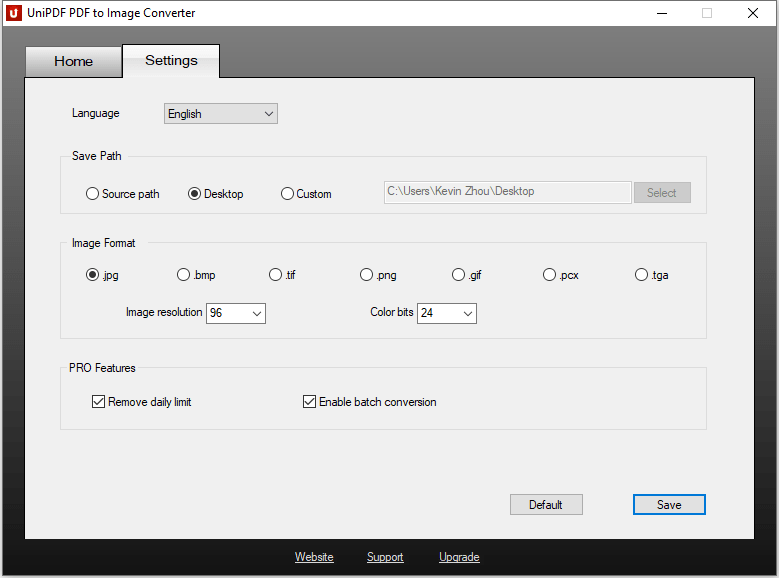Switch to the Home tab

click(74, 61)
